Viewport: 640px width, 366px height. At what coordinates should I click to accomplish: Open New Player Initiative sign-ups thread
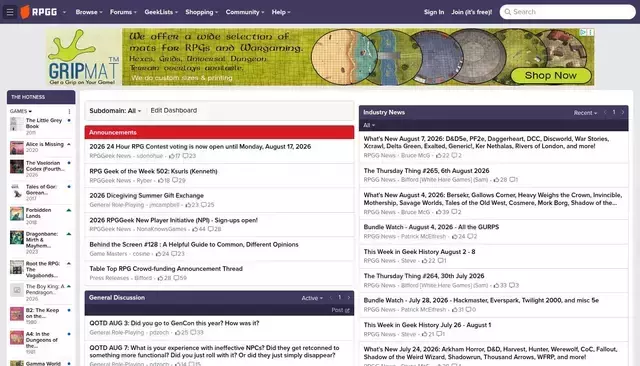point(173,220)
